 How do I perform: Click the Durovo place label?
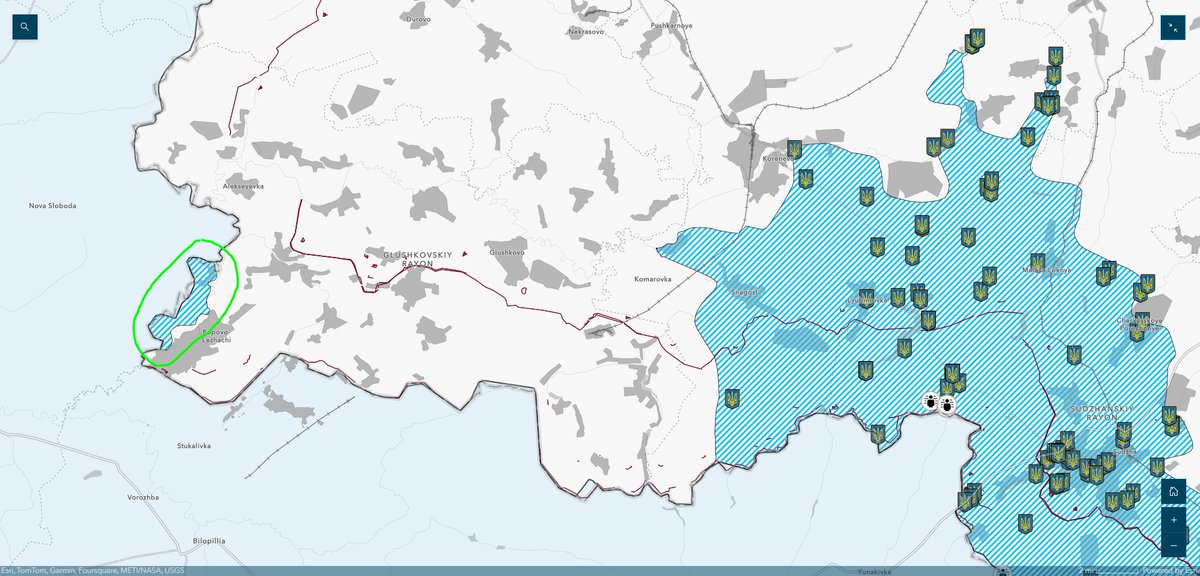coord(418,18)
